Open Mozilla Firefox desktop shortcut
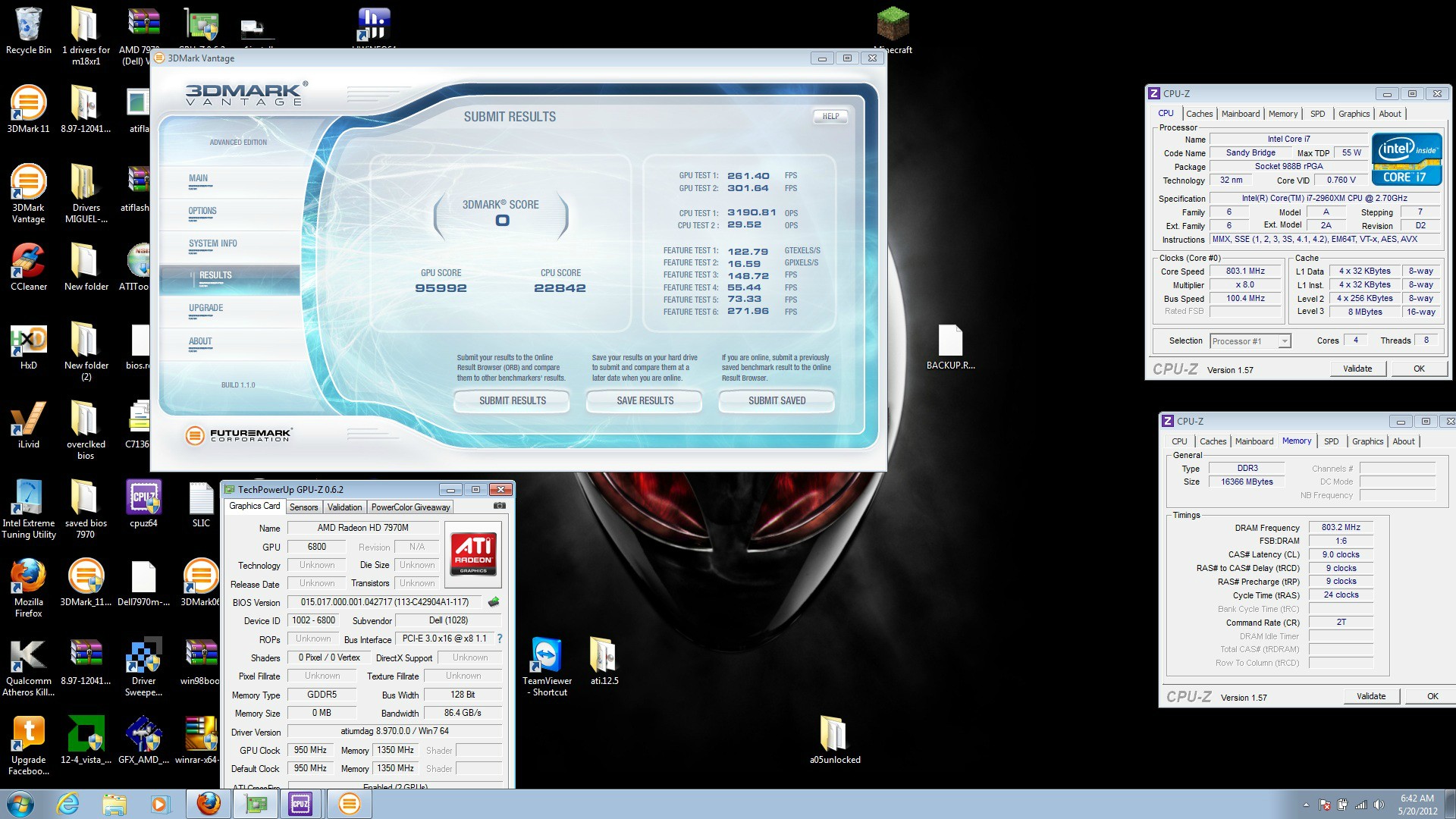1456x819 pixels. pos(29,588)
